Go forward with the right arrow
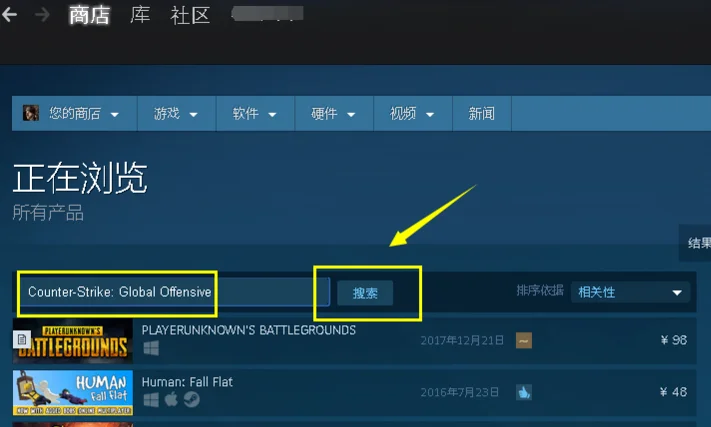Screen dimensions: 711x427 [42, 15]
